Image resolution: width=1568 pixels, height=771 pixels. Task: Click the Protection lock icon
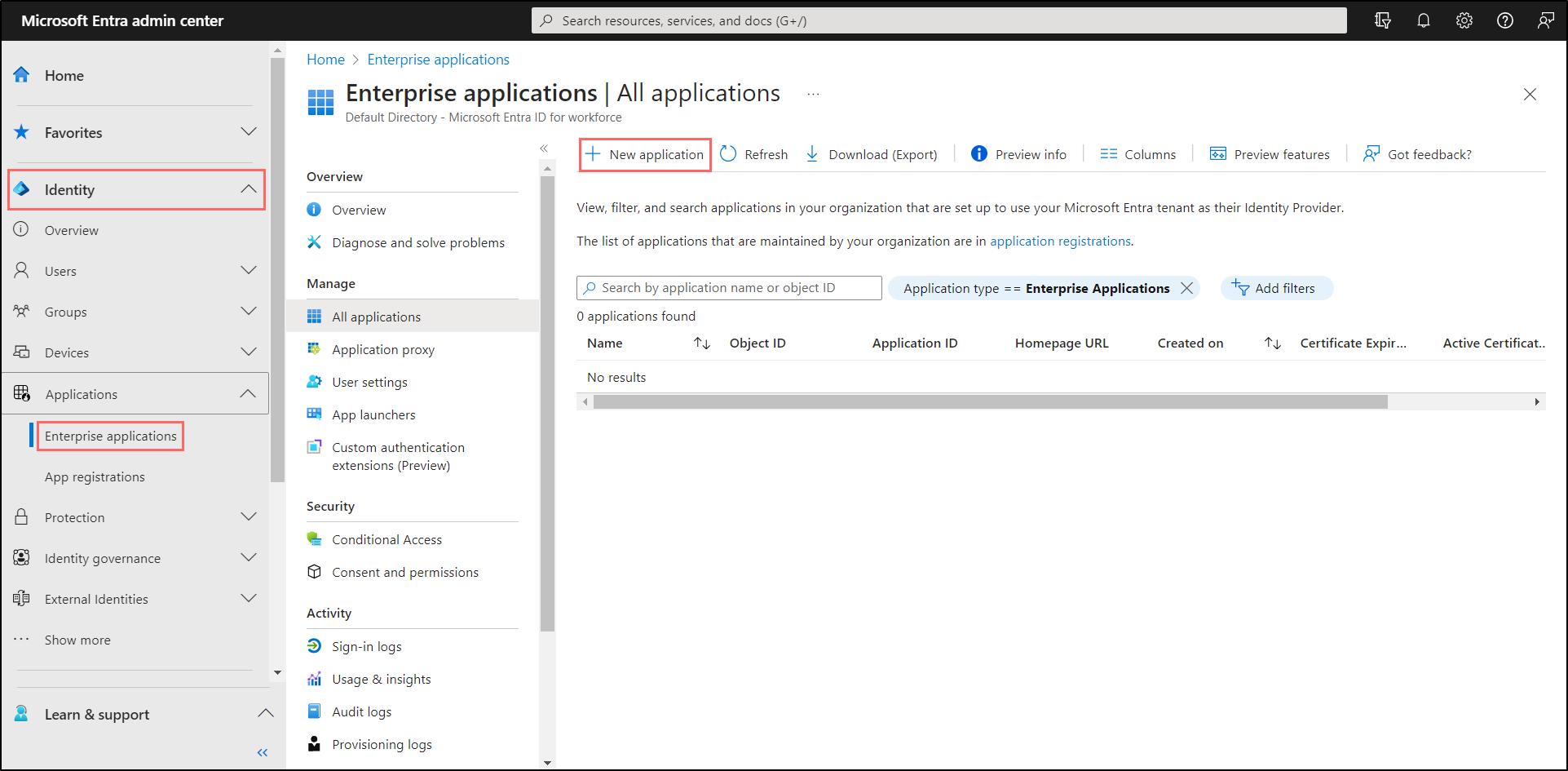click(x=22, y=517)
